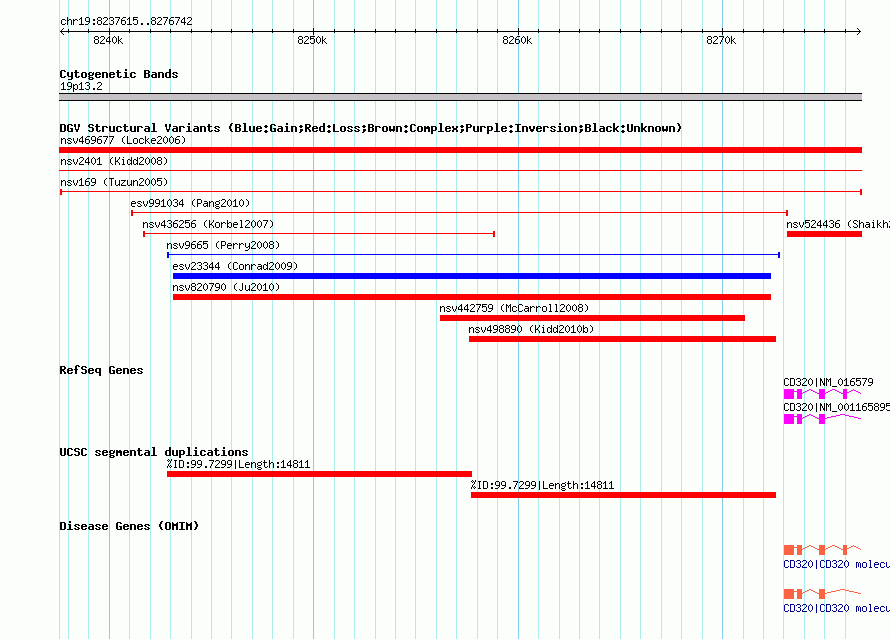This screenshot has width=890, height=639.
Task: Click the RefSeq Genes track title
Action: 101,370
